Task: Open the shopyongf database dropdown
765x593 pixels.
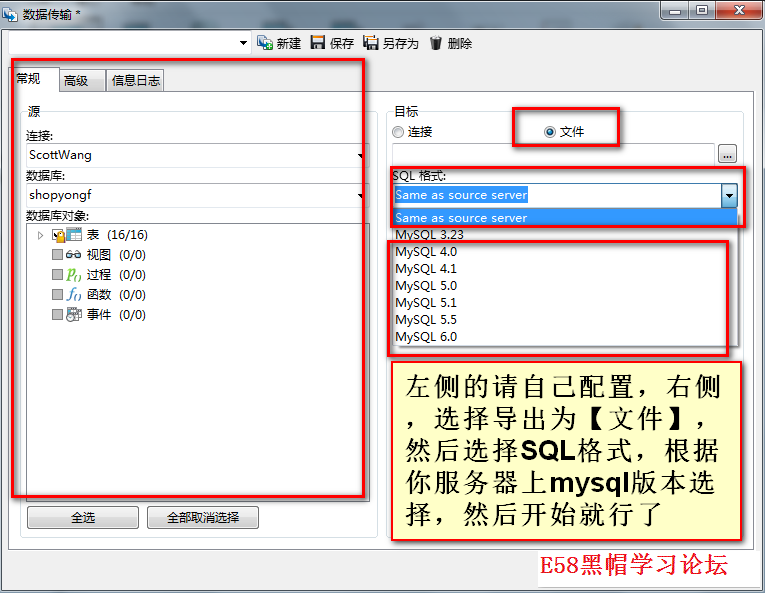Action: (x=360, y=195)
